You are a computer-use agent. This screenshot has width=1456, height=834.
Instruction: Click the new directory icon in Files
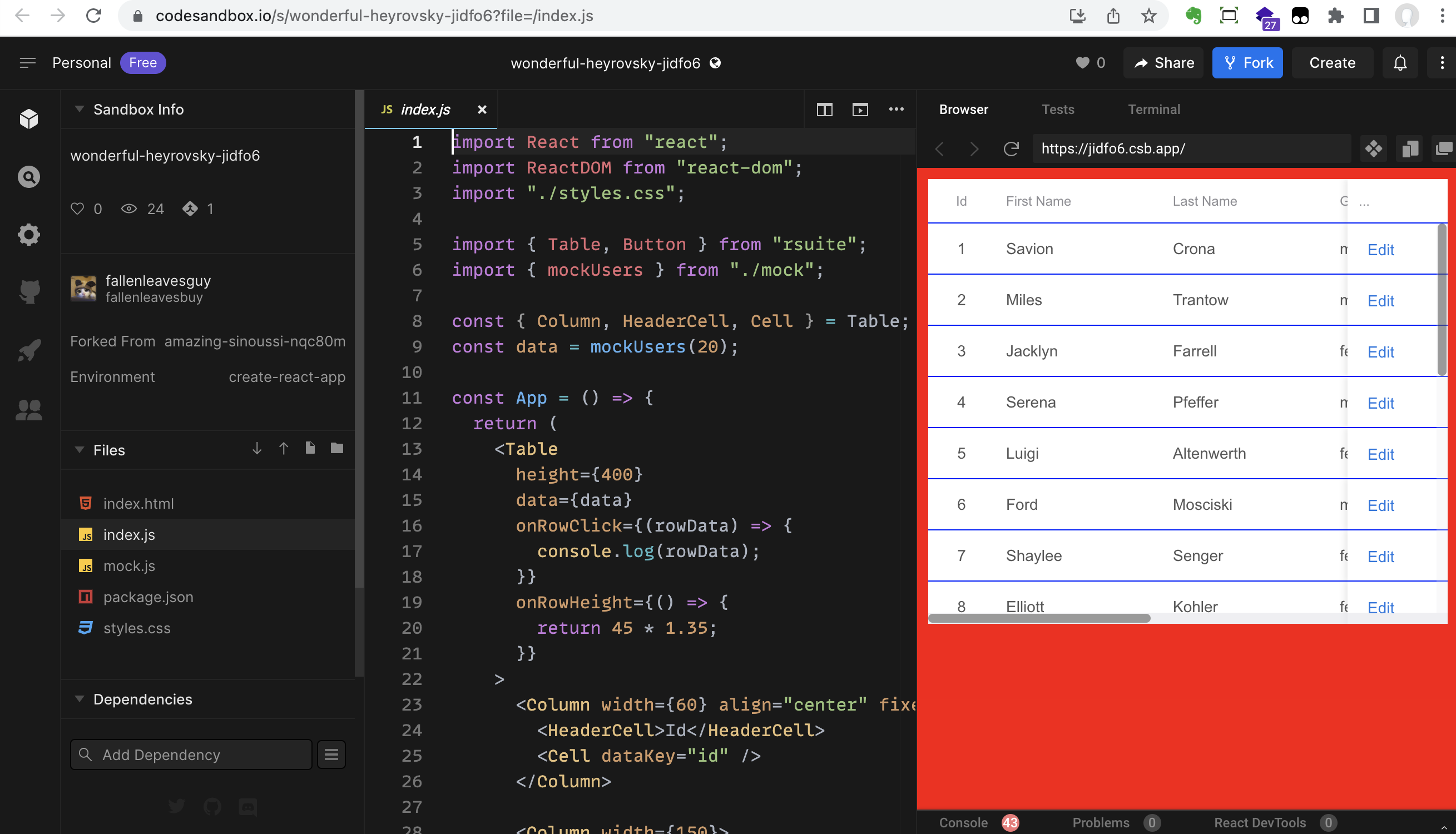tap(337, 449)
